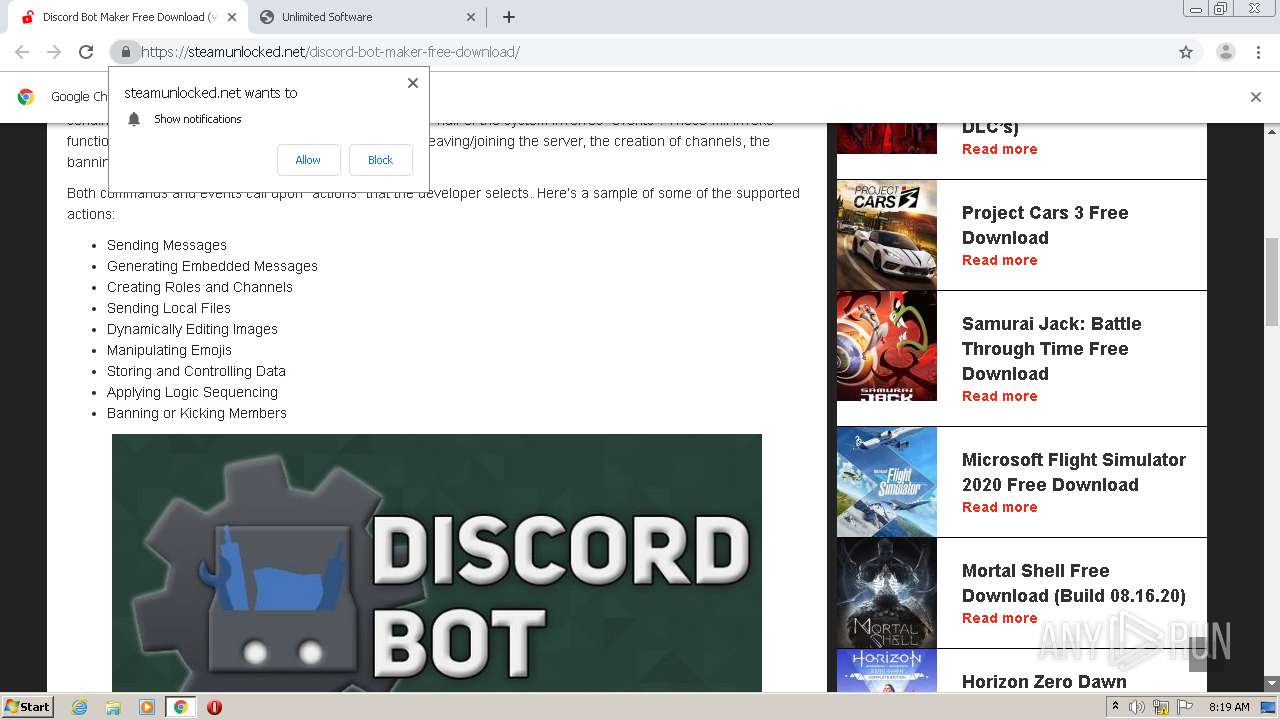Click 'Manipulating Emojis' list item

click(169, 350)
